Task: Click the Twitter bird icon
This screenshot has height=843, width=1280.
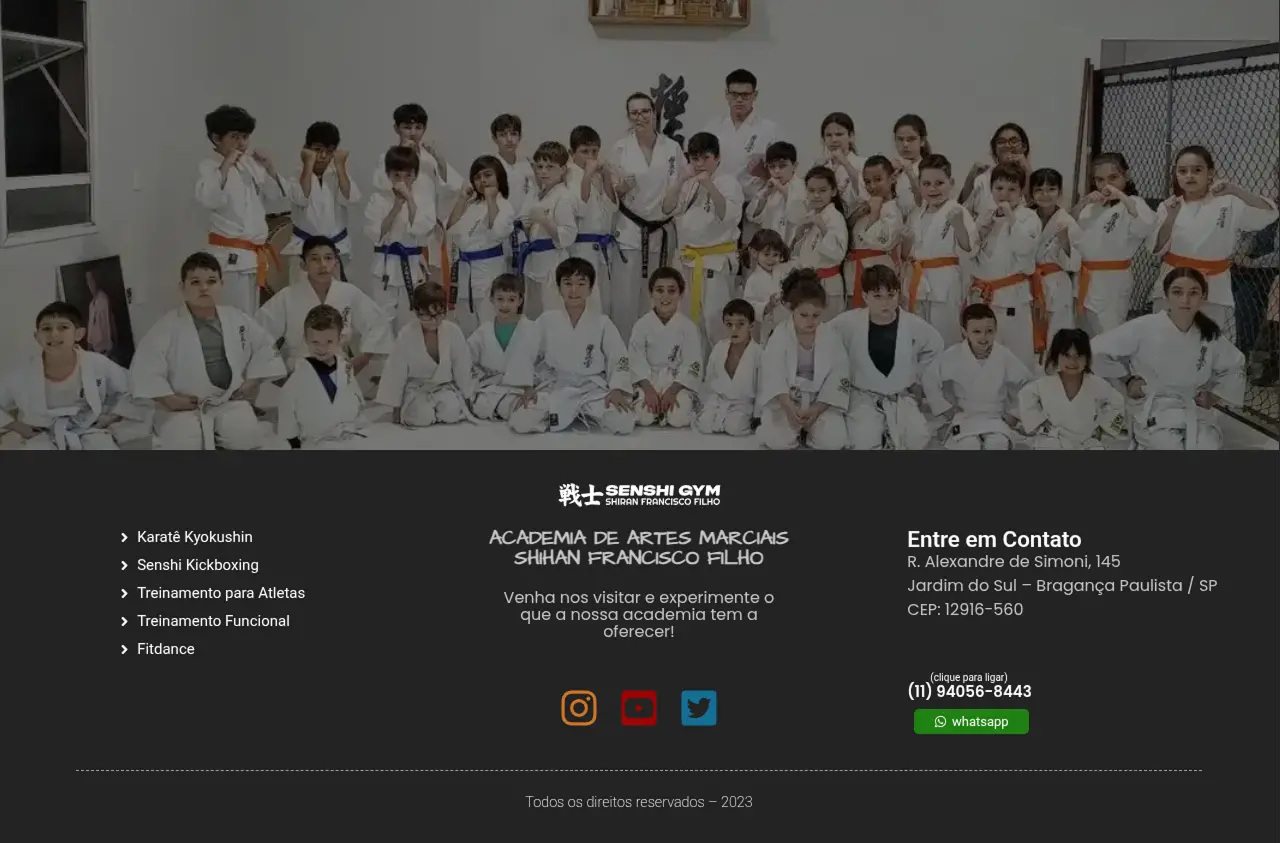Action: coord(699,708)
